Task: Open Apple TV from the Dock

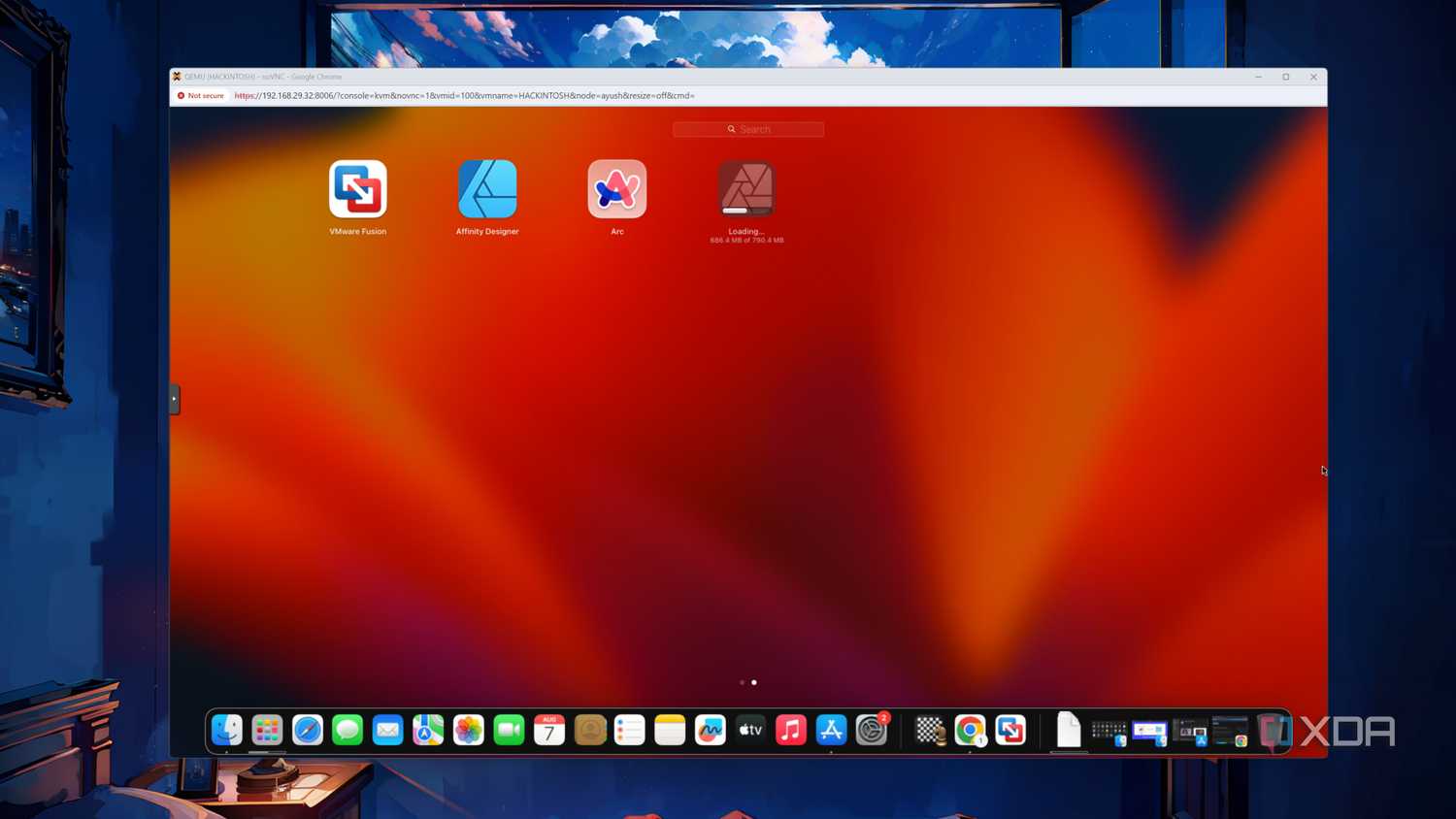Action: 750,730
